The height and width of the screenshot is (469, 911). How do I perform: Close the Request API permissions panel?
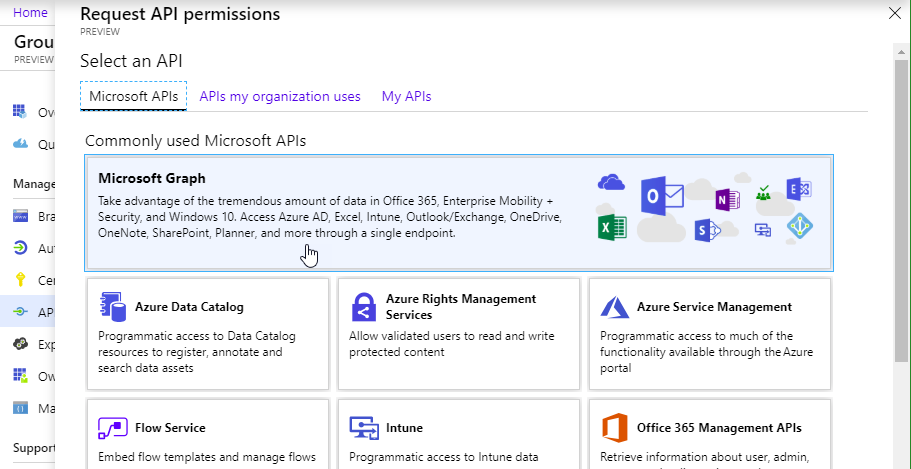tap(894, 13)
